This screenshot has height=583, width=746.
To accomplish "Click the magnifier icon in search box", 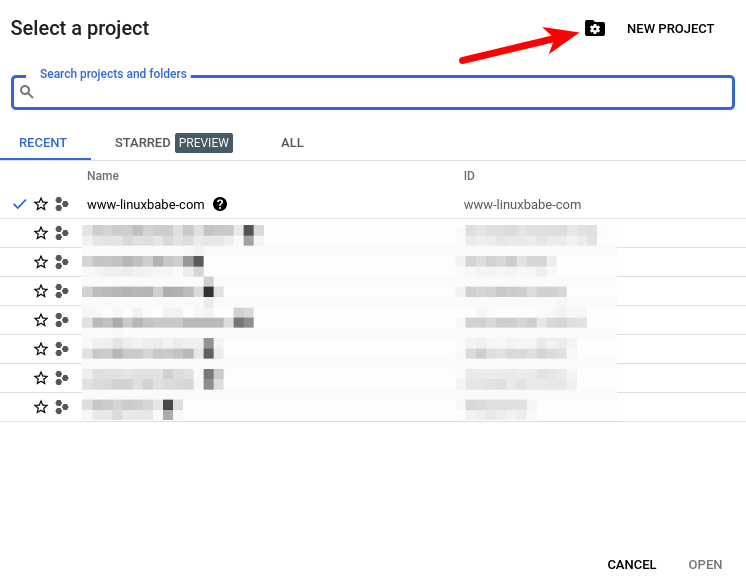I will (27, 92).
